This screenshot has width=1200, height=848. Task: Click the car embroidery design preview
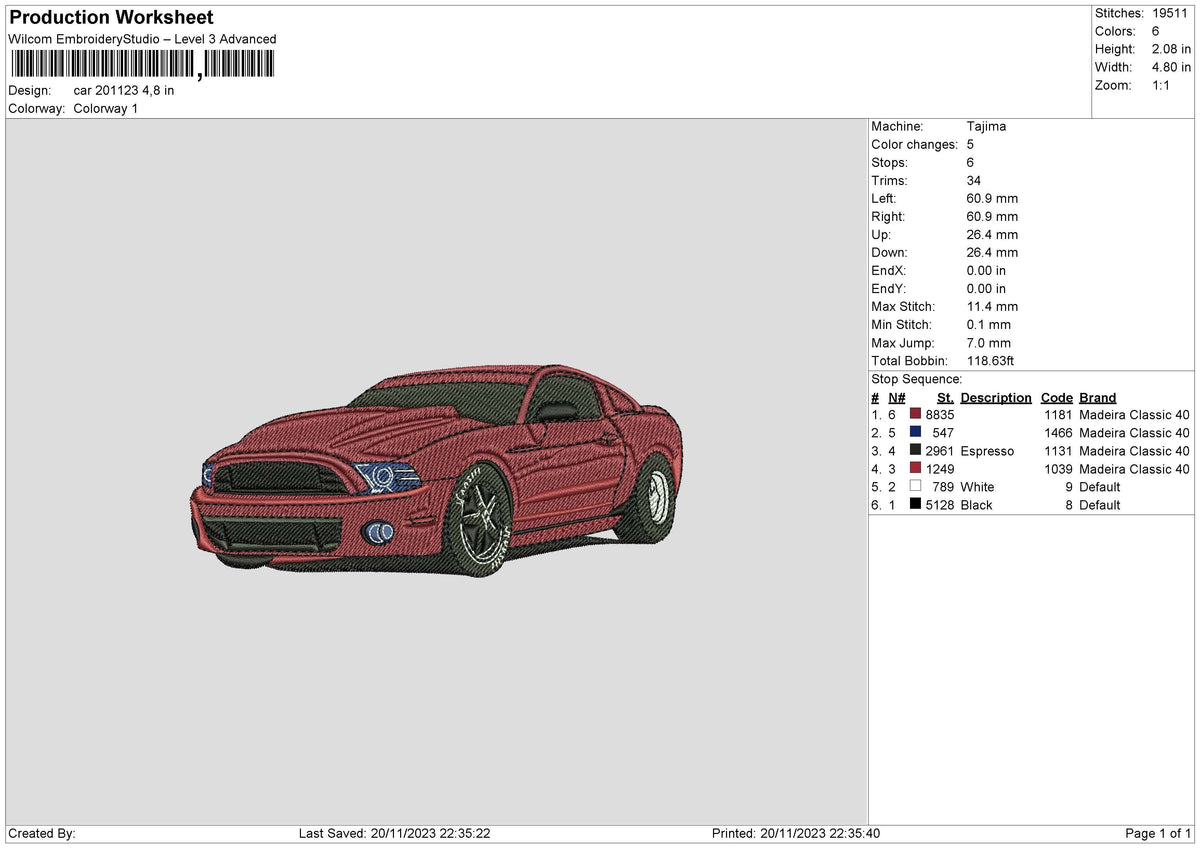click(436, 469)
